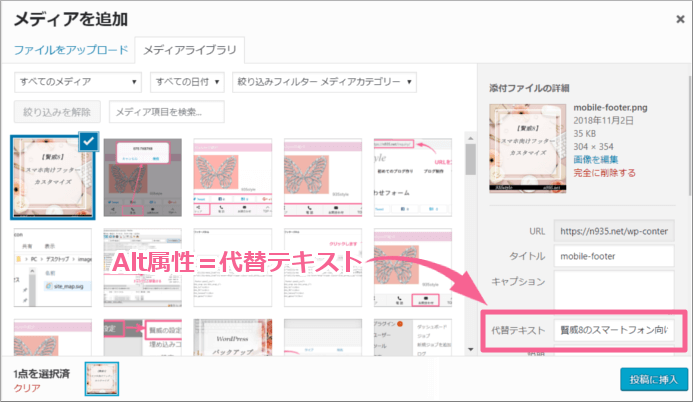Select the third thumbnail with butterfly and footer
Screen dimensions: 693x402
pos(232,178)
